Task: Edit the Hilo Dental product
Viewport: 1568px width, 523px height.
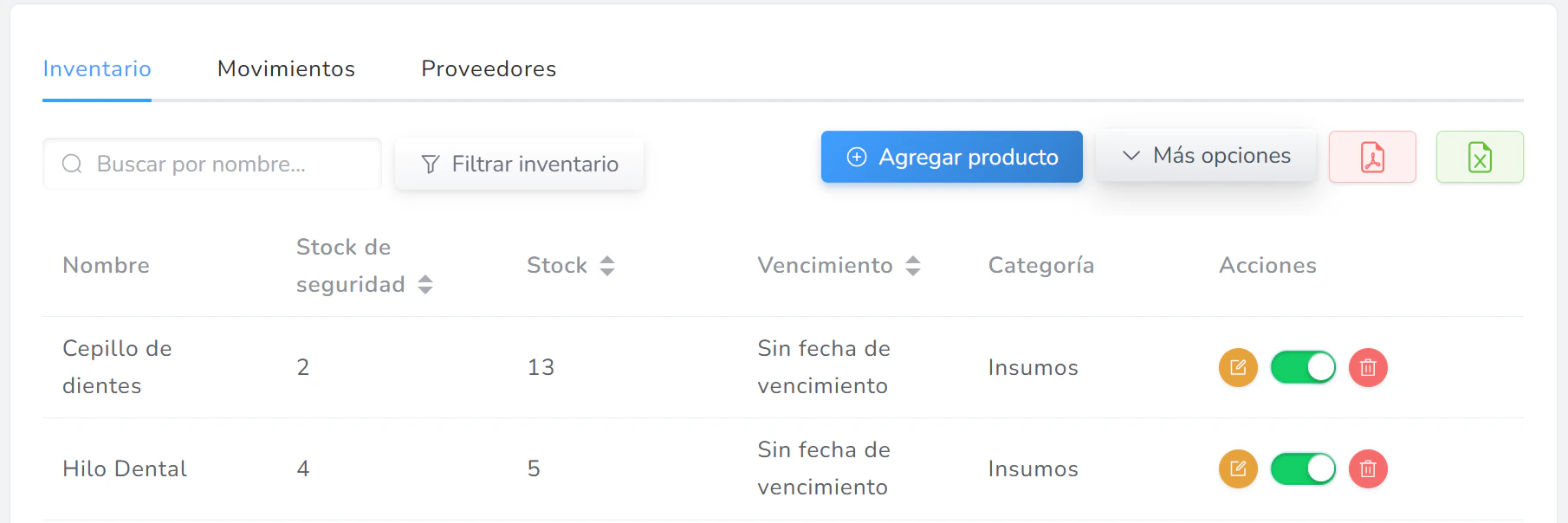Action: click(x=1238, y=468)
